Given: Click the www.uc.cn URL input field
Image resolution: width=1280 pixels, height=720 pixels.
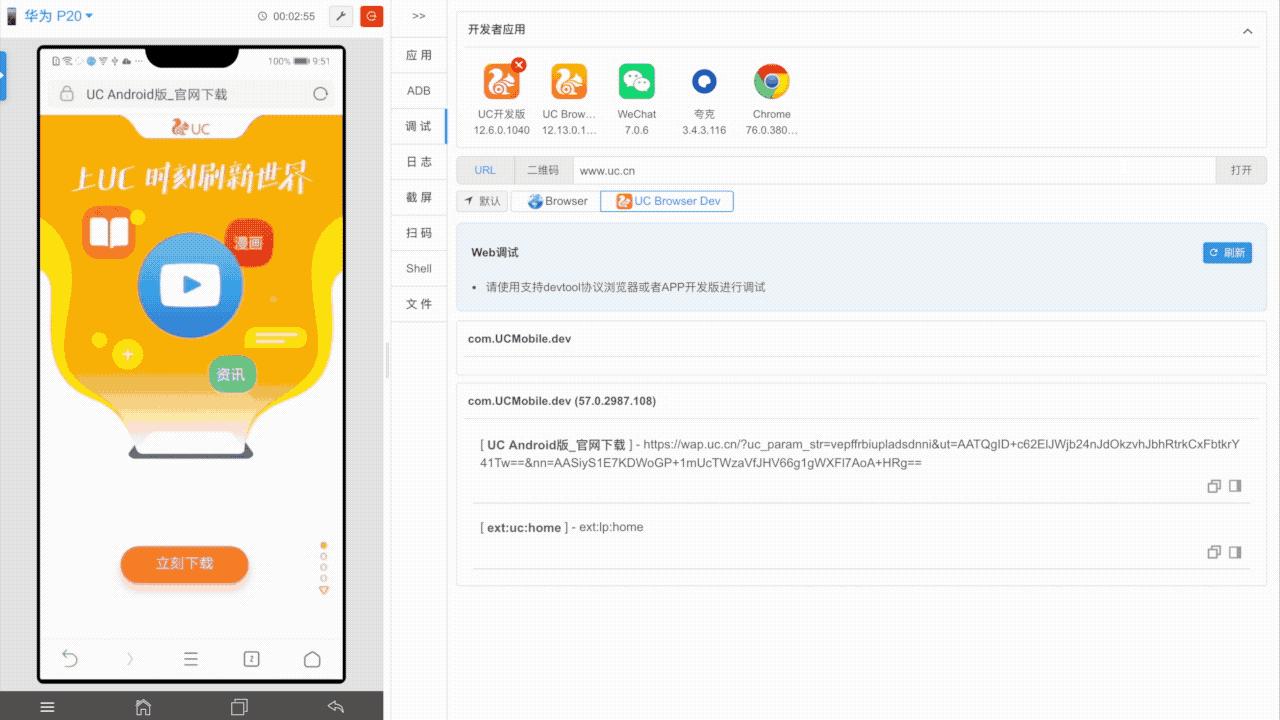Looking at the screenshot, I should click(x=894, y=170).
